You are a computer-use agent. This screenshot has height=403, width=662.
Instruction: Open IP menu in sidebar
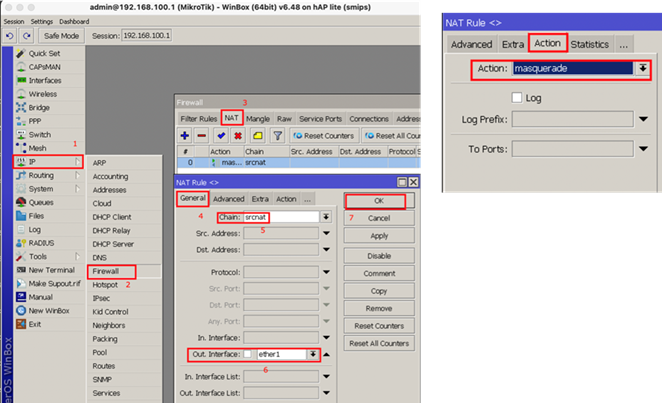pyautogui.click(x=48, y=162)
